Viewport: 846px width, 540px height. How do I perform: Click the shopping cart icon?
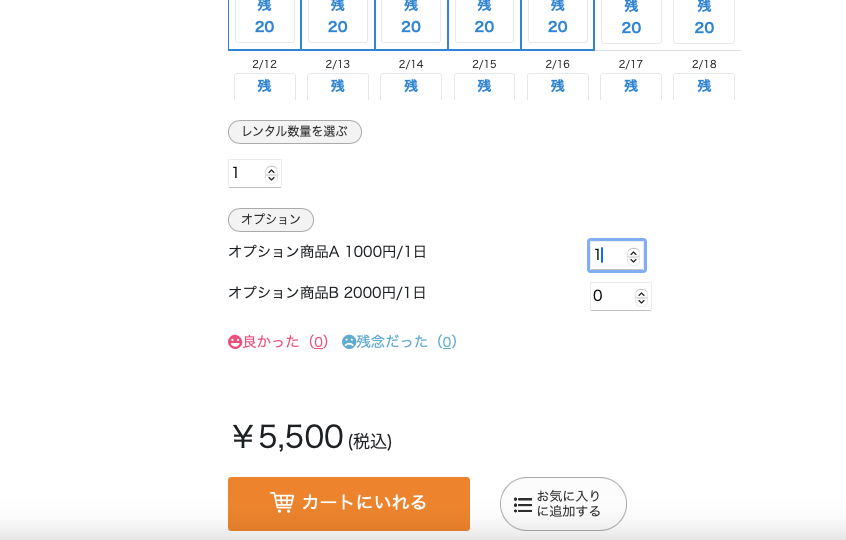282,503
